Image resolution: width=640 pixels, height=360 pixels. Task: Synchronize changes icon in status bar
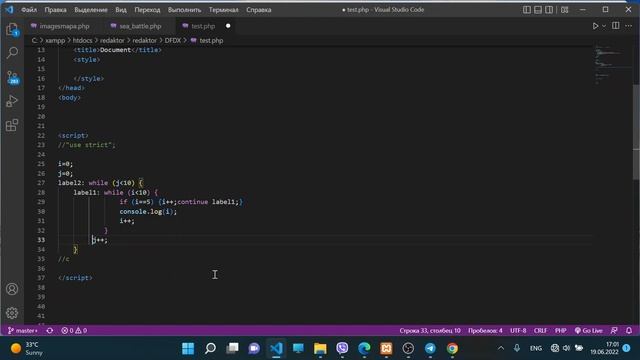50,330
